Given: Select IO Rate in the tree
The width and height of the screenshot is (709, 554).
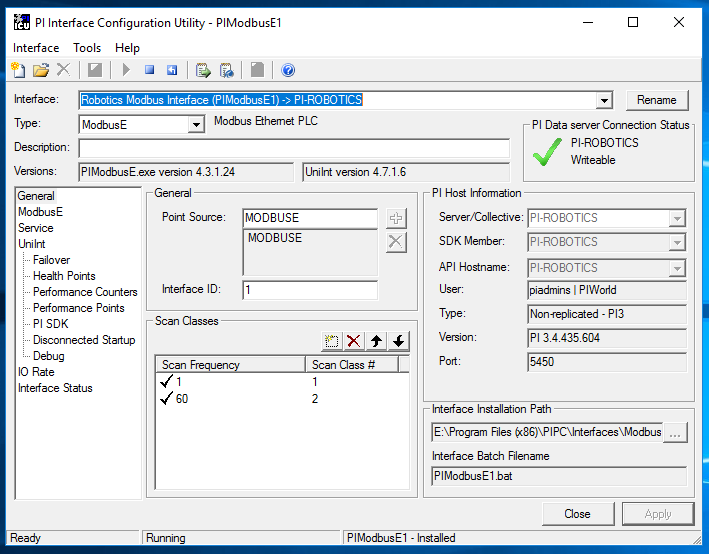Looking at the screenshot, I should coord(36,372).
